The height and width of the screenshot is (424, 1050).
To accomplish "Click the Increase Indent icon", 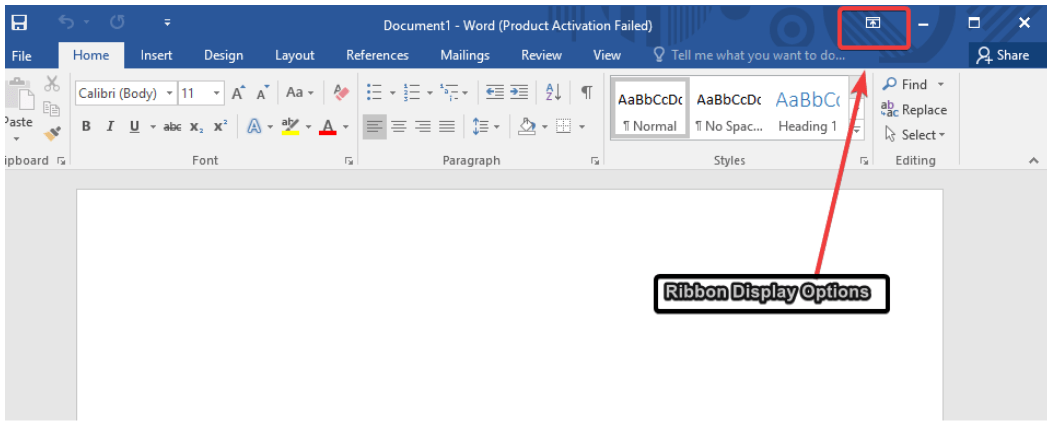I will click(x=519, y=92).
